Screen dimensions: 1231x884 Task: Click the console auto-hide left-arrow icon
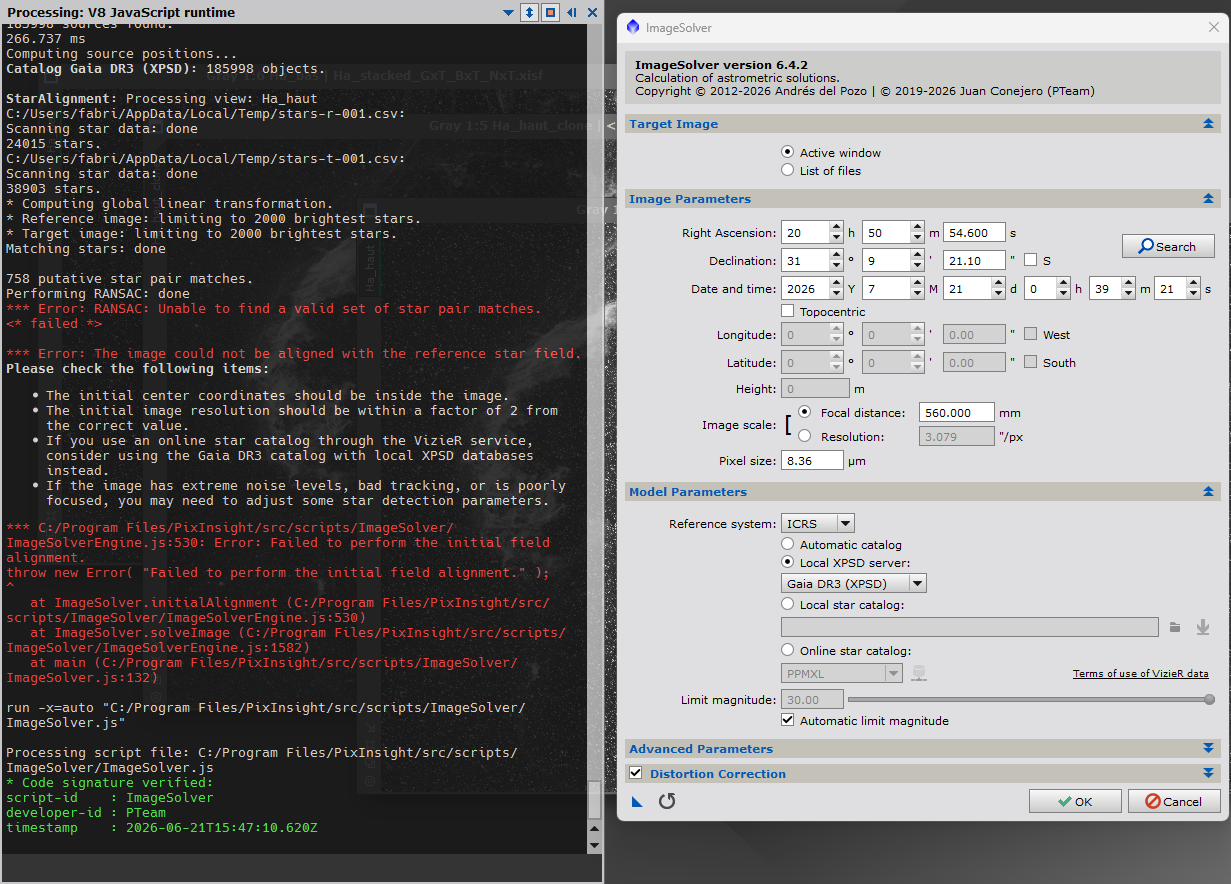click(x=571, y=12)
